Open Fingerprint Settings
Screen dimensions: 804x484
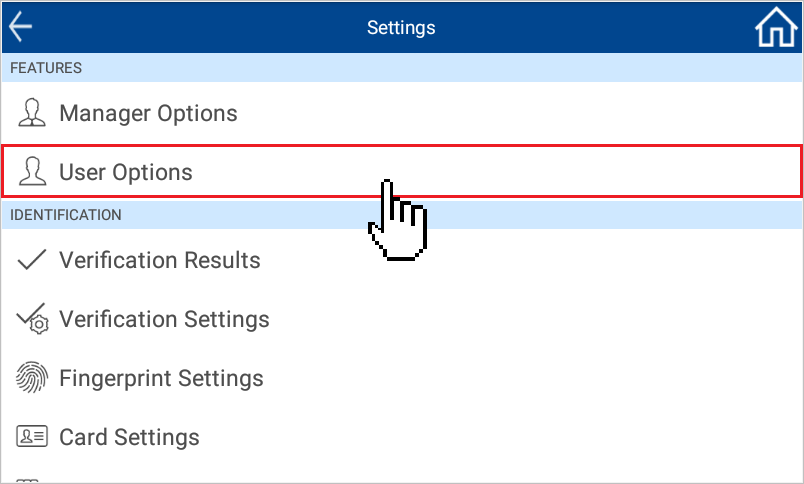(x=402, y=378)
